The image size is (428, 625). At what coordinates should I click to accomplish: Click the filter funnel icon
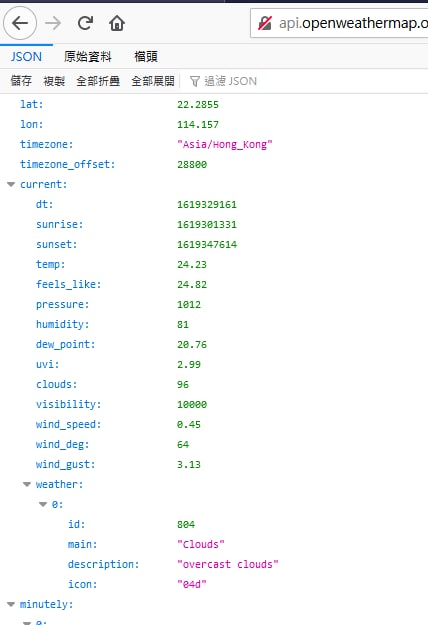point(194,81)
